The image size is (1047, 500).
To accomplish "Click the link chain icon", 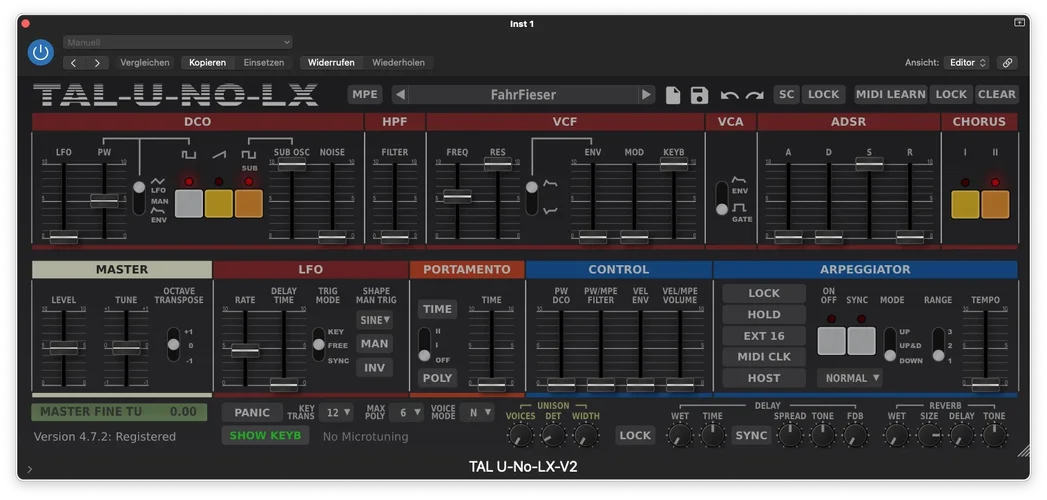I will 1007,63.
